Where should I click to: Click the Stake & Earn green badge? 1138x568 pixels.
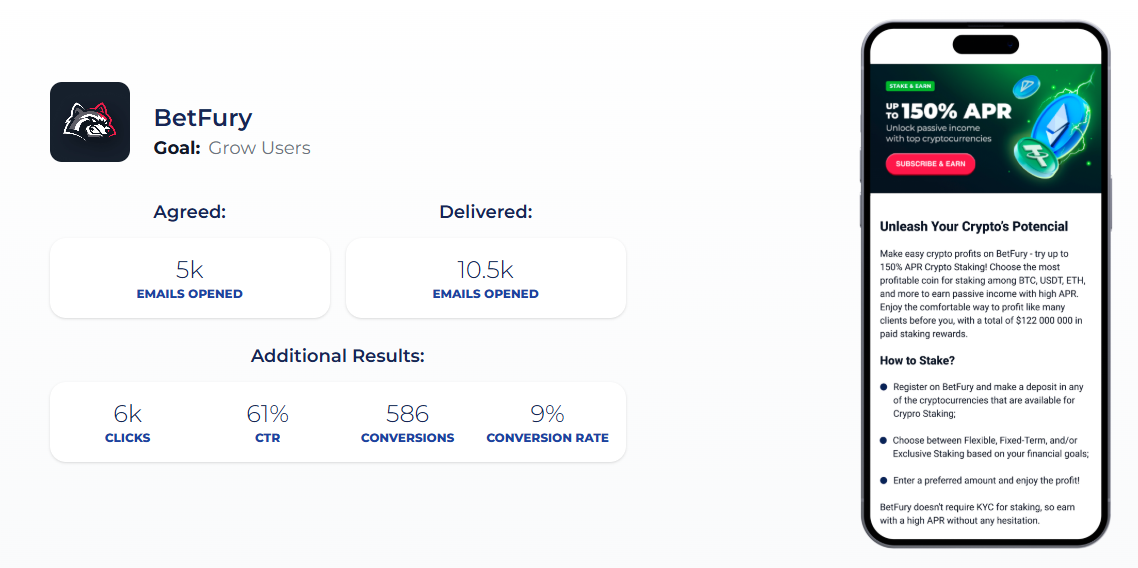pyautogui.click(x=909, y=86)
